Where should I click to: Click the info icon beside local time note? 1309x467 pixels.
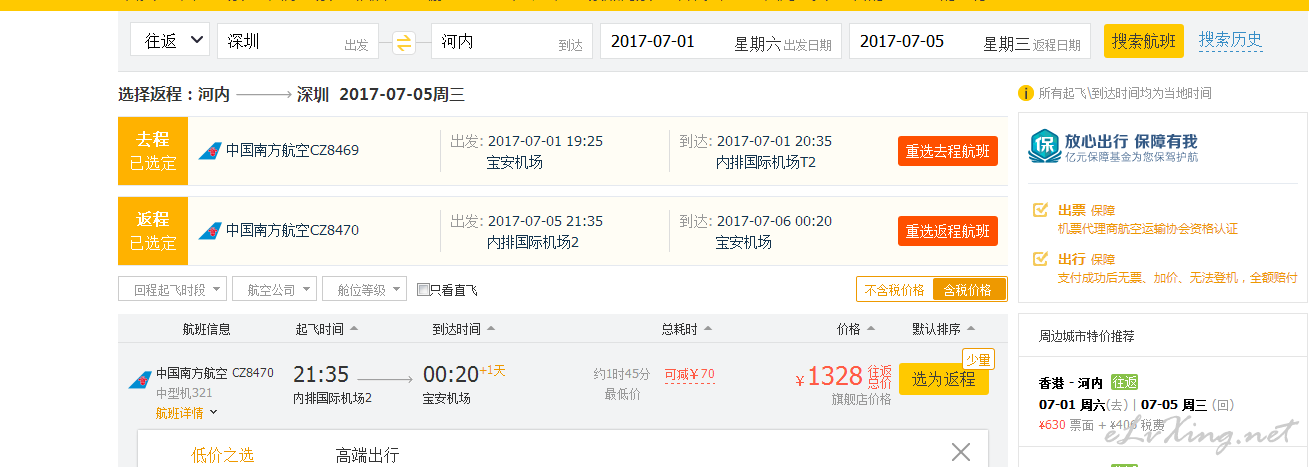[x=1025, y=93]
